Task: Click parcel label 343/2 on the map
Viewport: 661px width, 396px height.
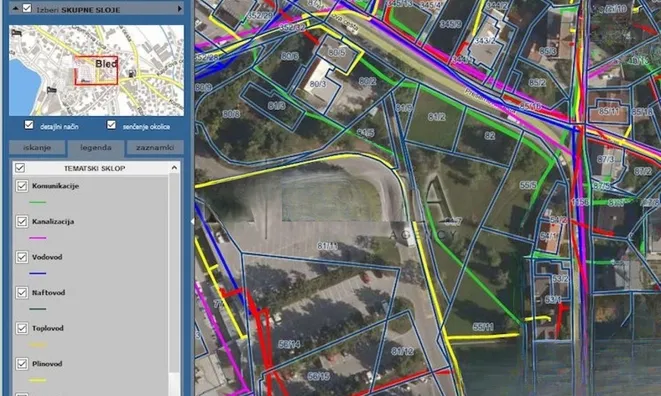Action: (484, 40)
